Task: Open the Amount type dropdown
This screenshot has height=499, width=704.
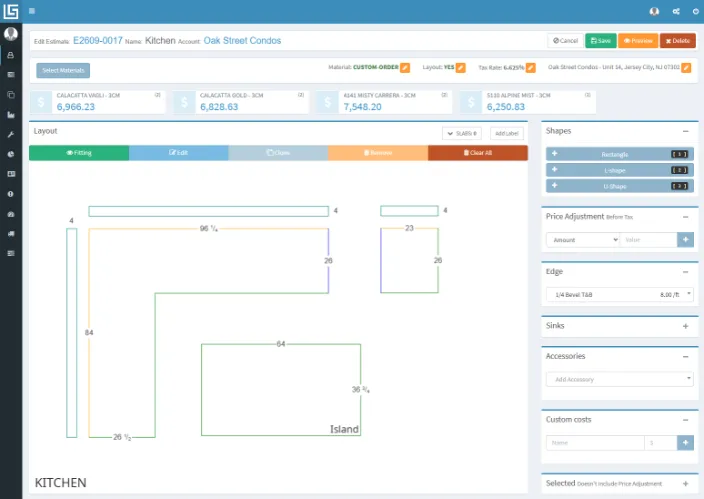Action: [x=583, y=240]
